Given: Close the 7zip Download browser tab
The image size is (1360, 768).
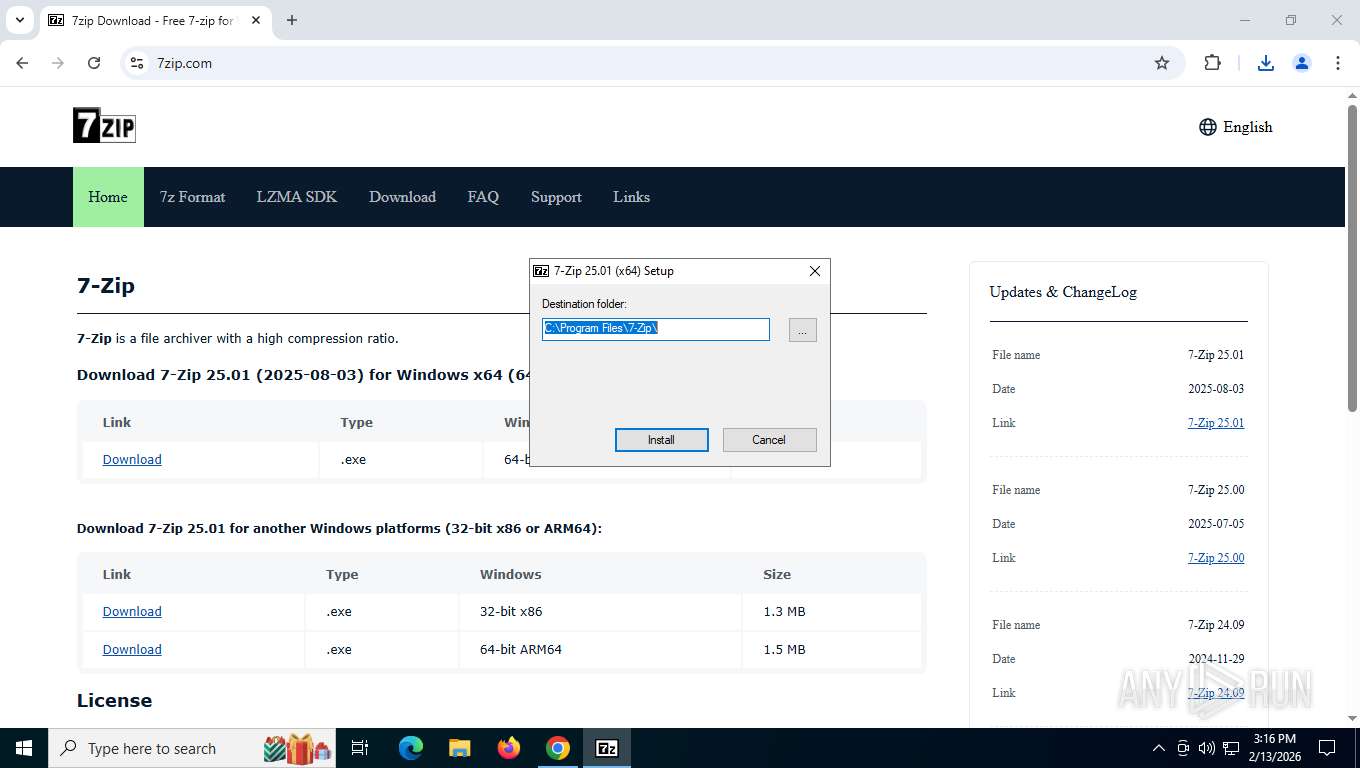Looking at the screenshot, I should [x=255, y=20].
